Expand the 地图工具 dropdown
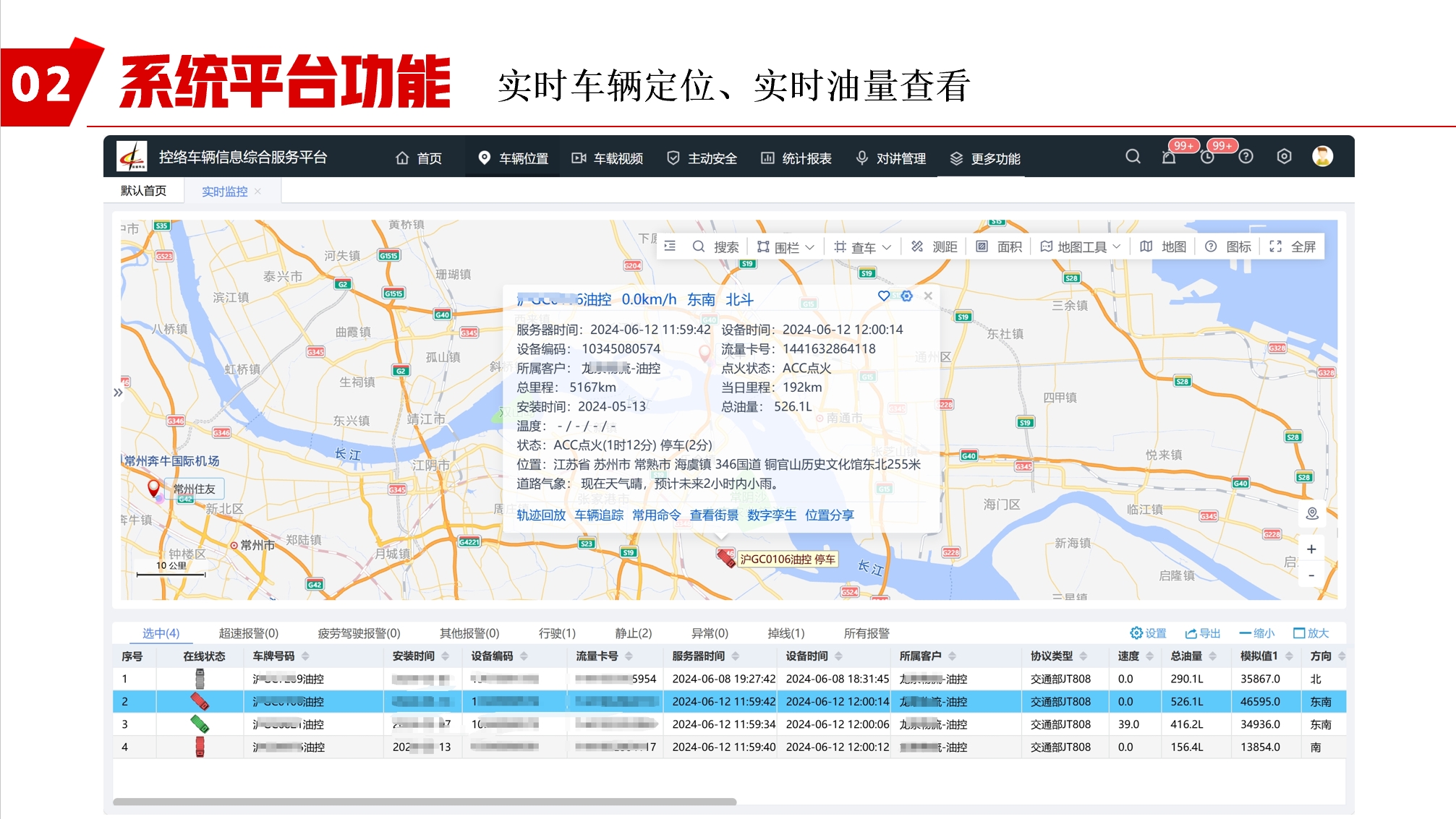This screenshot has height=819, width=1456. point(1081,247)
